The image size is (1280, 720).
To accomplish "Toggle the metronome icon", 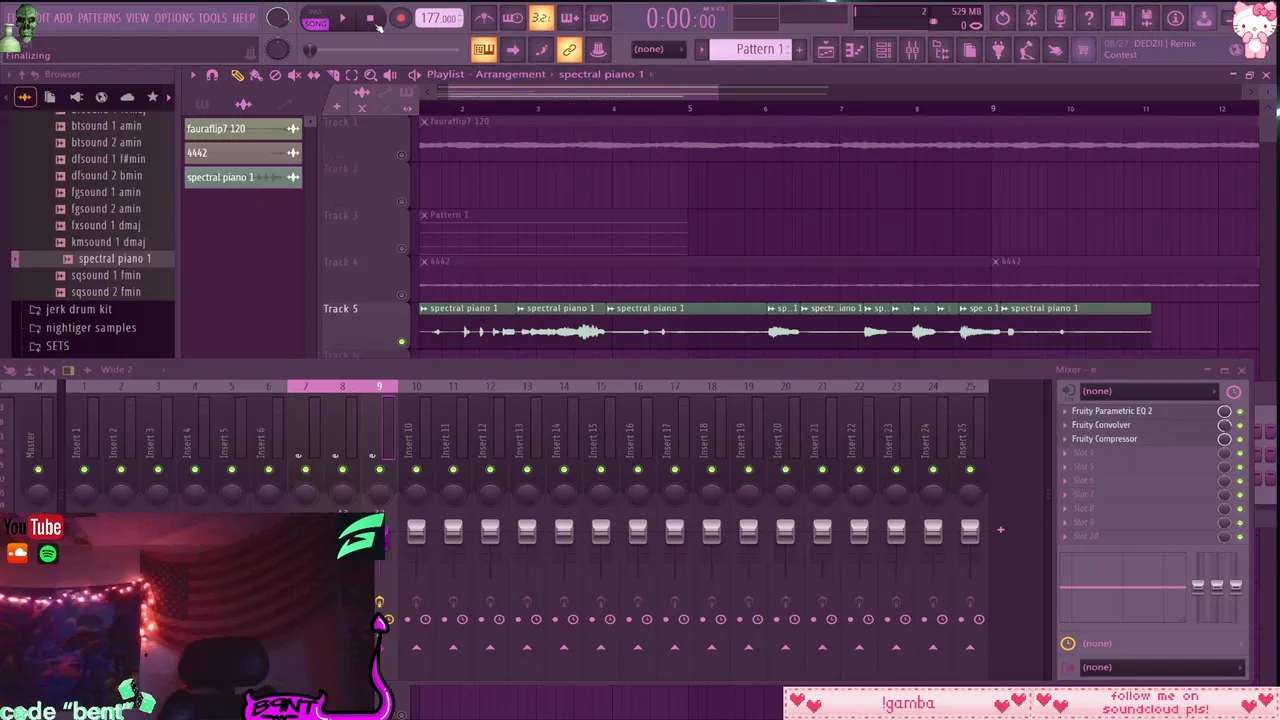I will click(484, 18).
